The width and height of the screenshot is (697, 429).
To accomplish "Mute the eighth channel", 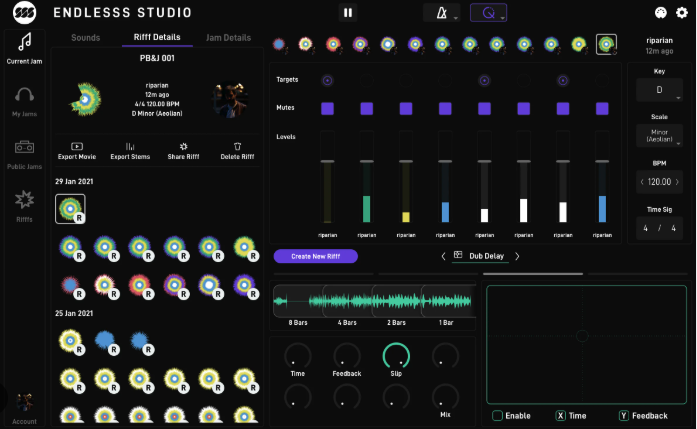I will coord(602,108).
